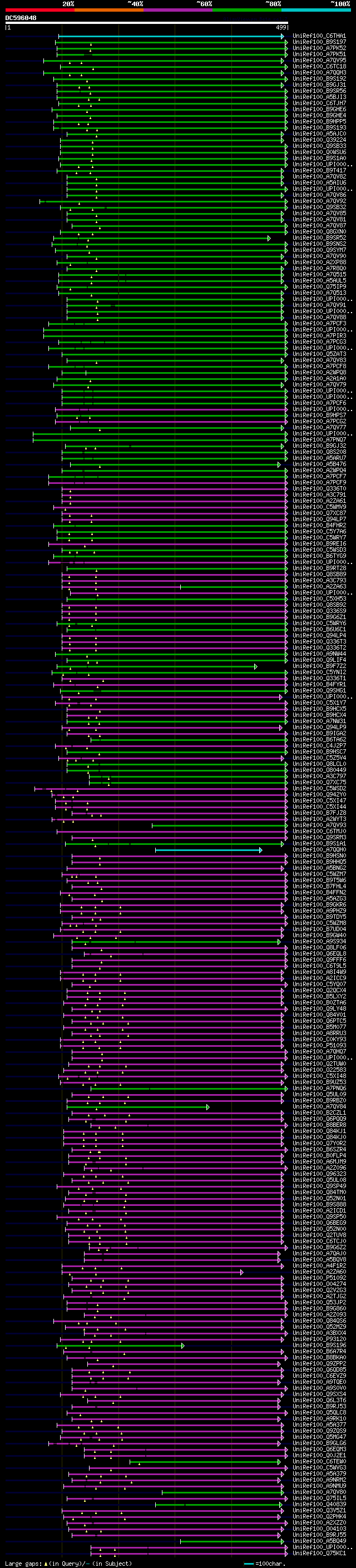Select the UniRef100_A5AIU6 label
Viewport: 356px width, 1568px height.
click(x=319, y=182)
